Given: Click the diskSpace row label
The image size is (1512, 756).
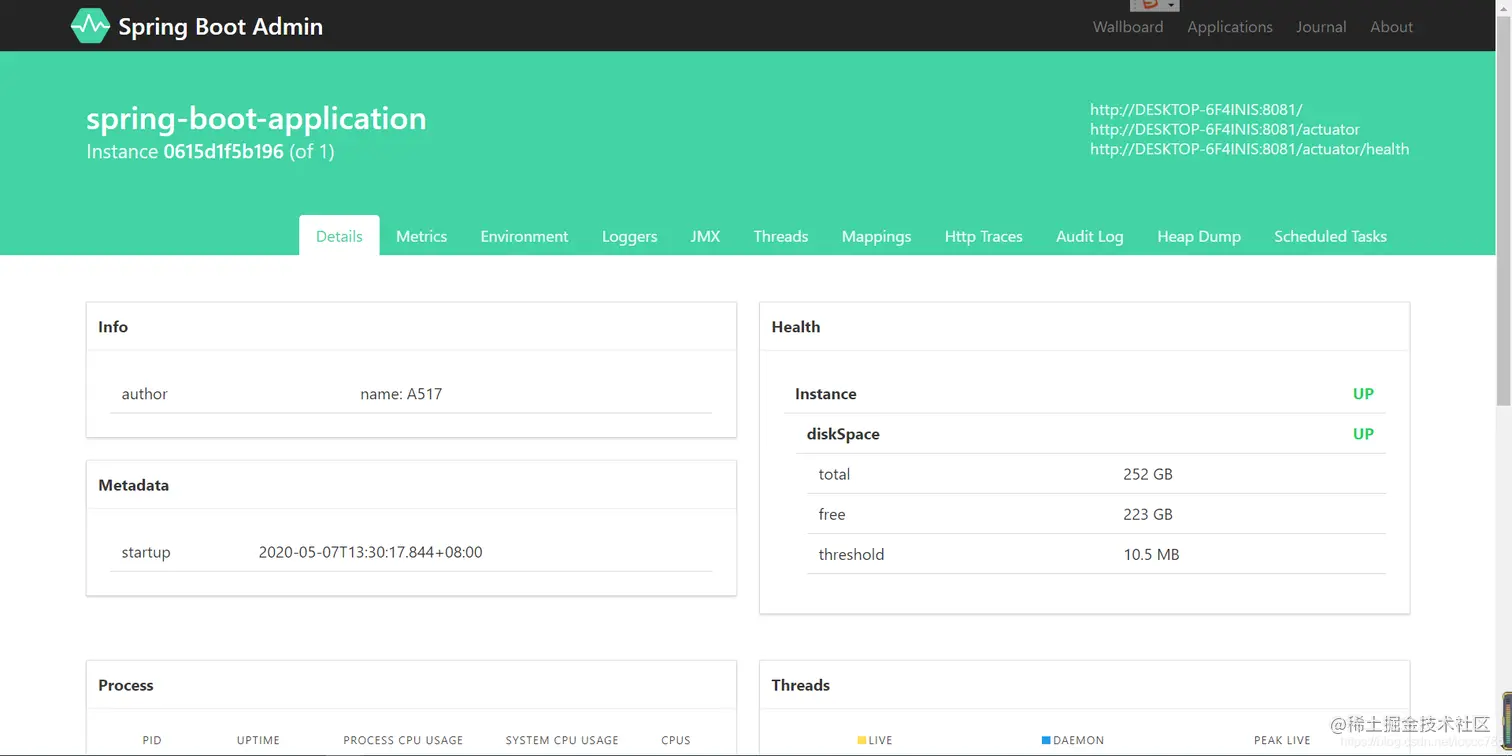Looking at the screenshot, I should pyautogui.click(x=843, y=434).
